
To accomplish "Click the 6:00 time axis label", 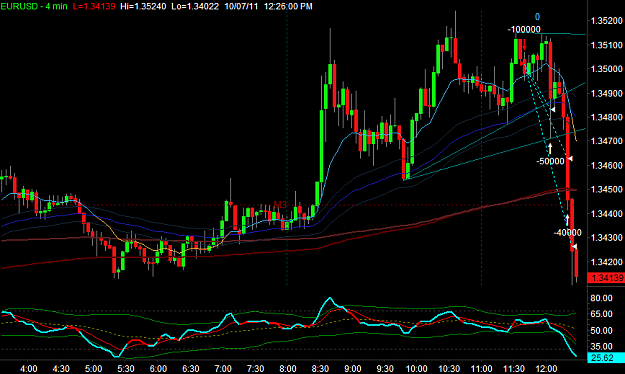I will point(158,369).
